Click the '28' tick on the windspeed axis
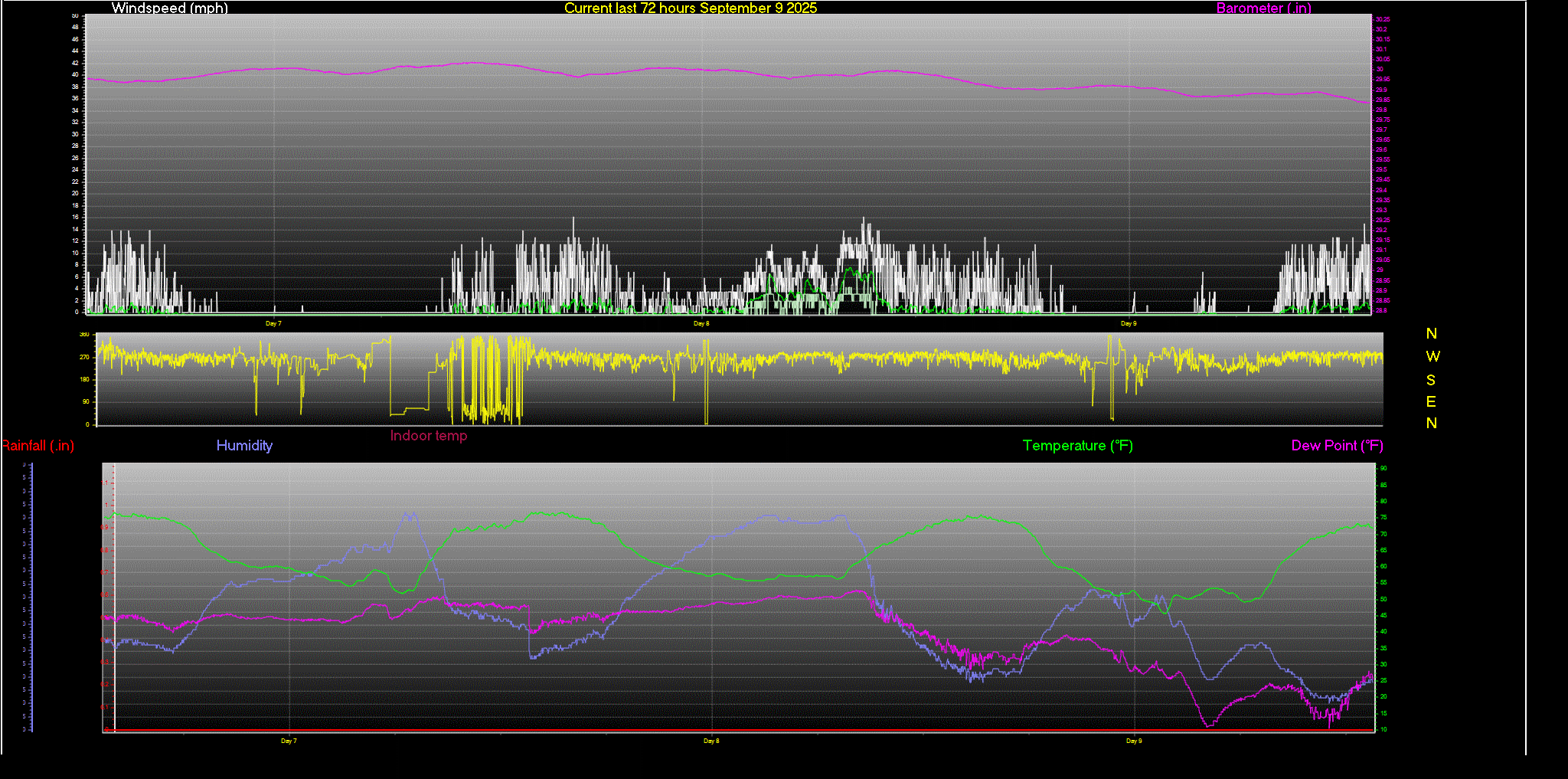Viewport: 1568px width, 779px height. [x=75, y=146]
